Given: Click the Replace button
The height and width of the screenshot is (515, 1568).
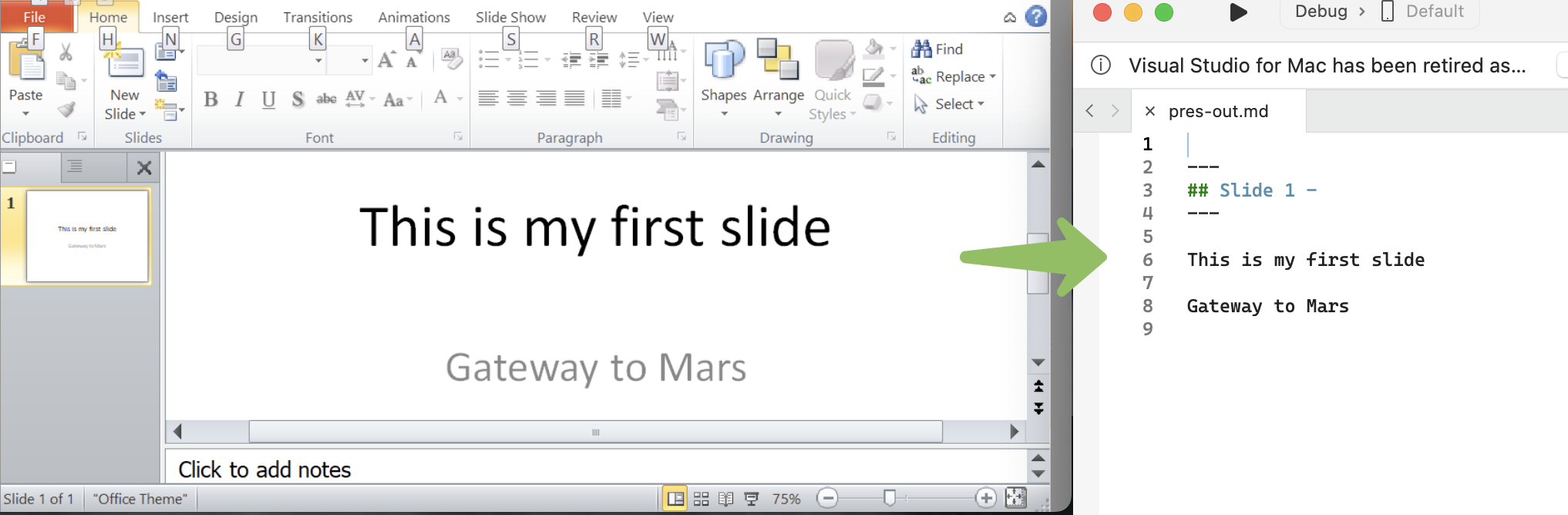Looking at the screenshot, I should [x=953, y=76].
